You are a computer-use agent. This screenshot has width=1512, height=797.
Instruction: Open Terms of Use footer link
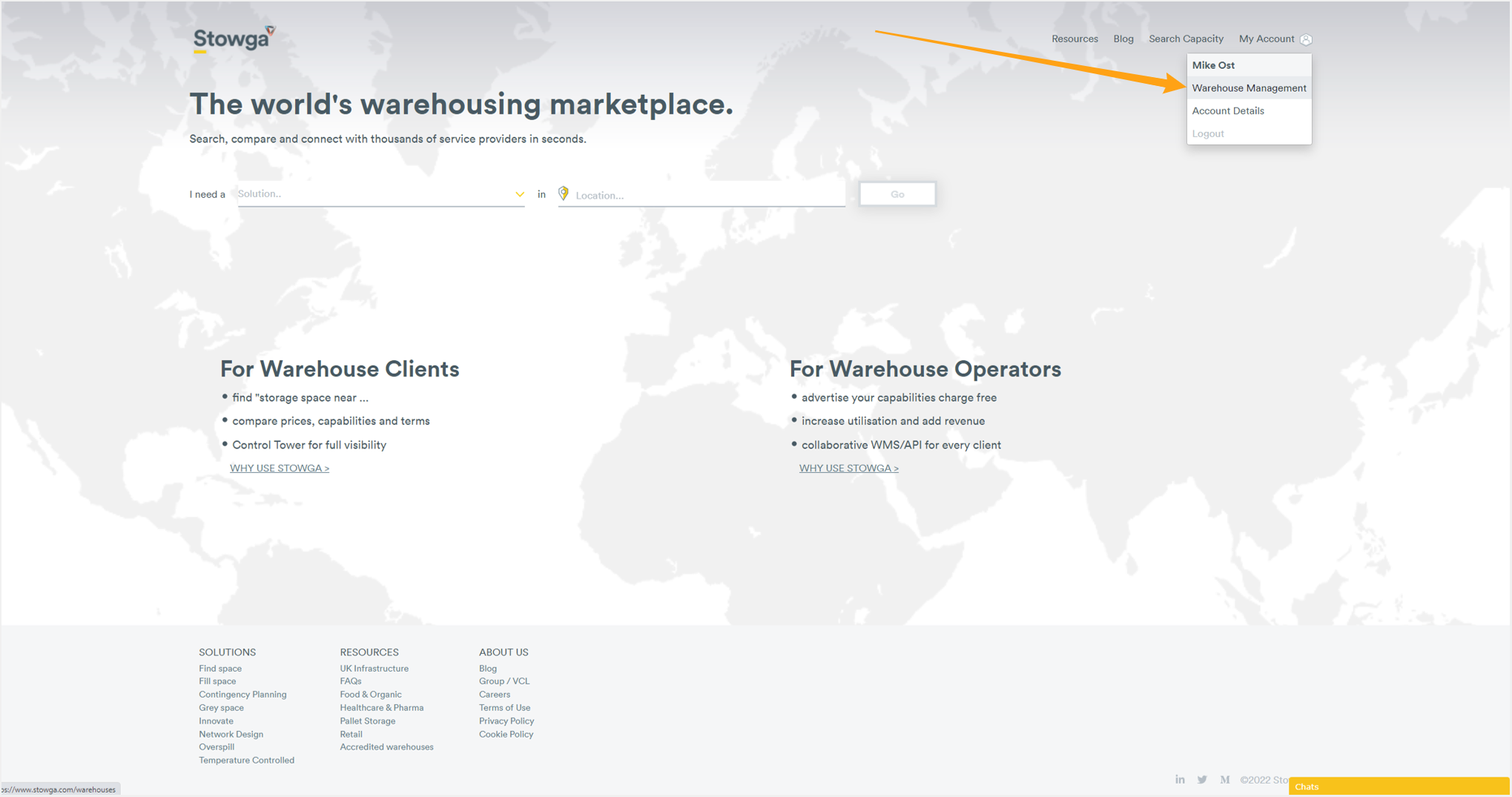(504, 708)
